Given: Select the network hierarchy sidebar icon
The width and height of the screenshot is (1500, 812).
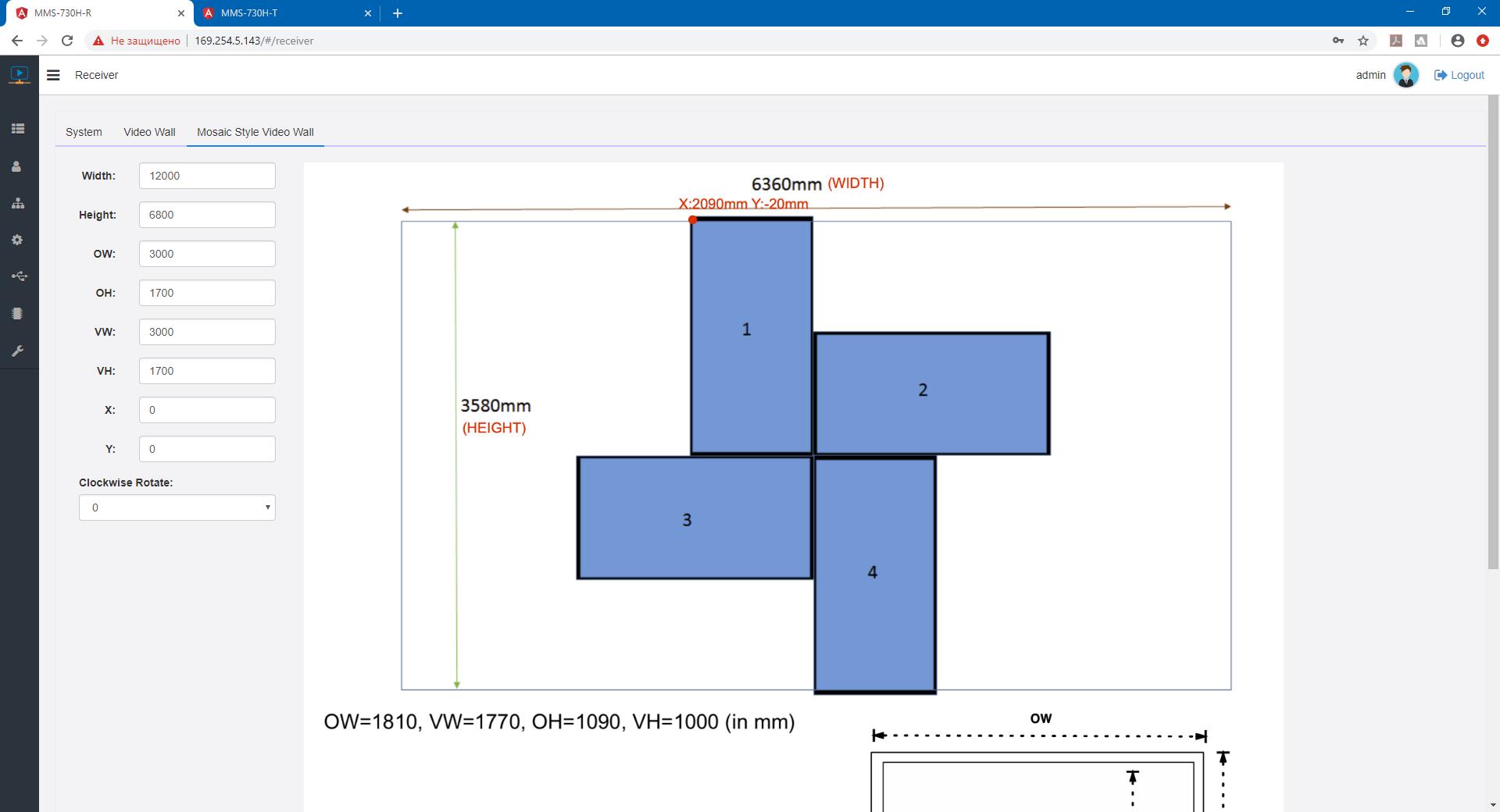Looking at the screenshot, I should pos(18,204).
